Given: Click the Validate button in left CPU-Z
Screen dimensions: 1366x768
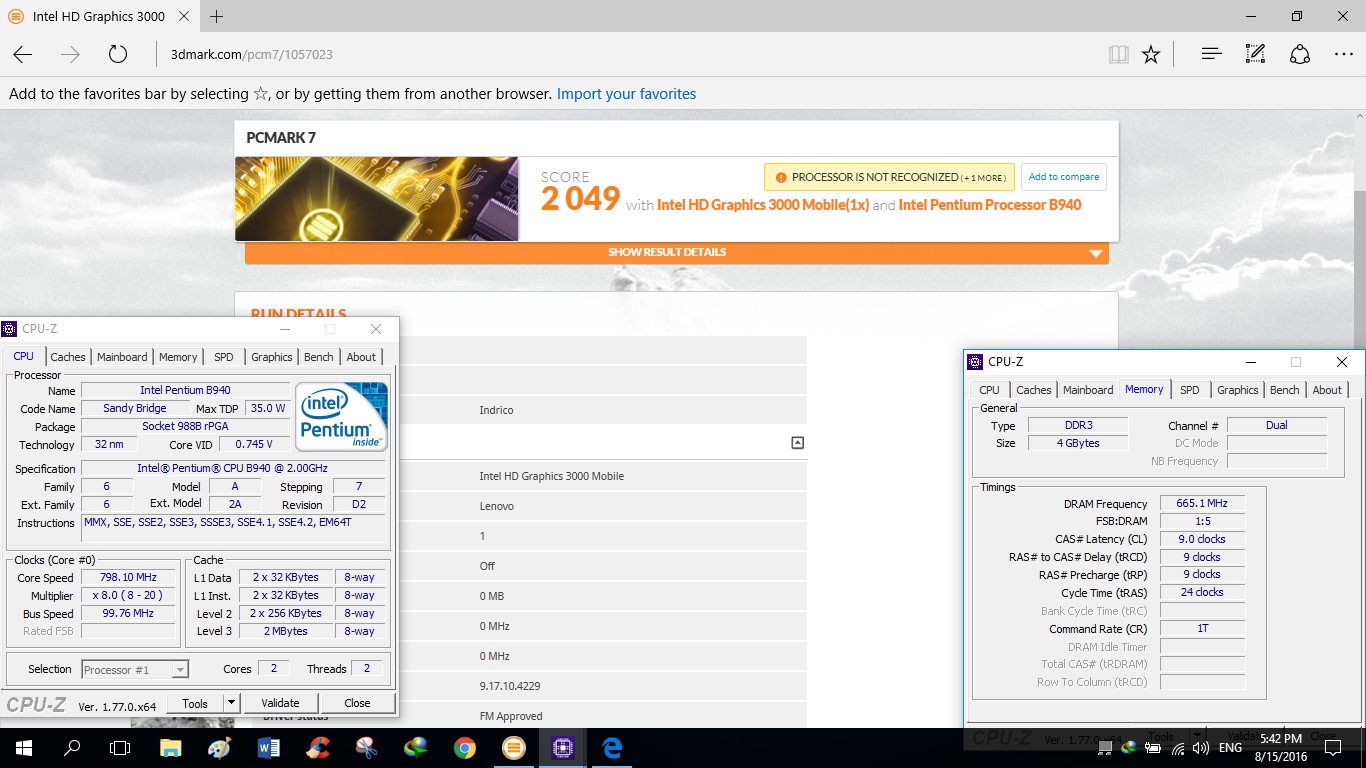Looking at the screenshot, I should (x=280, y=703).
